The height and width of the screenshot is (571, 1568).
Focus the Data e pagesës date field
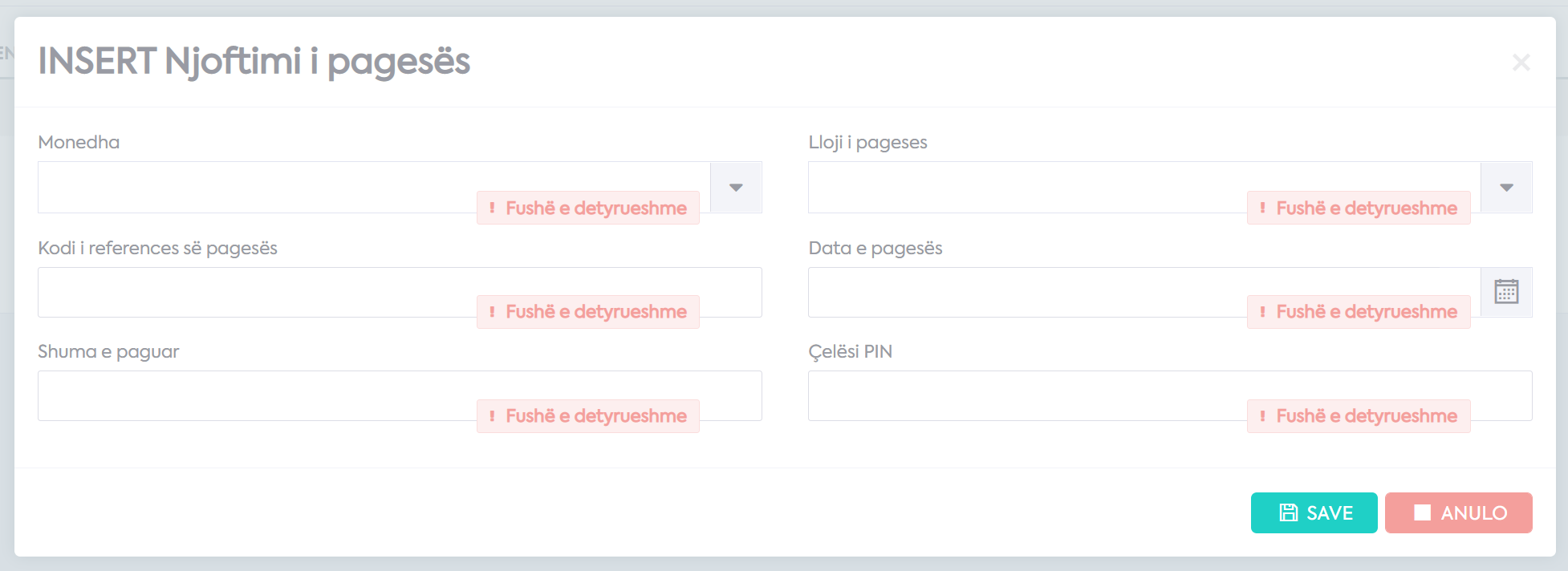pos(1144,292)
